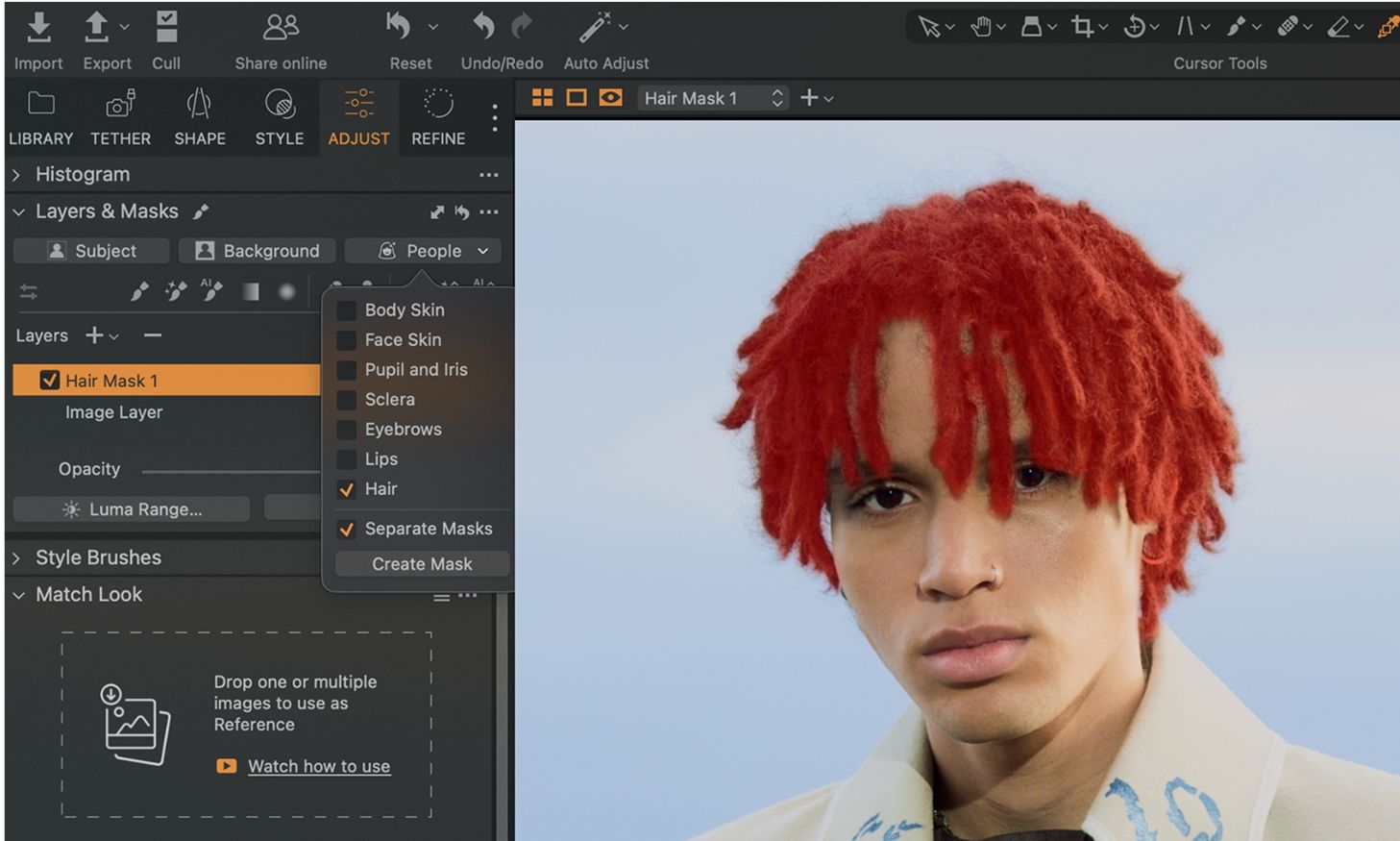Disable the Separate Masks option
The width and height of the screenshot is (1400, 841).
[347, 530]
